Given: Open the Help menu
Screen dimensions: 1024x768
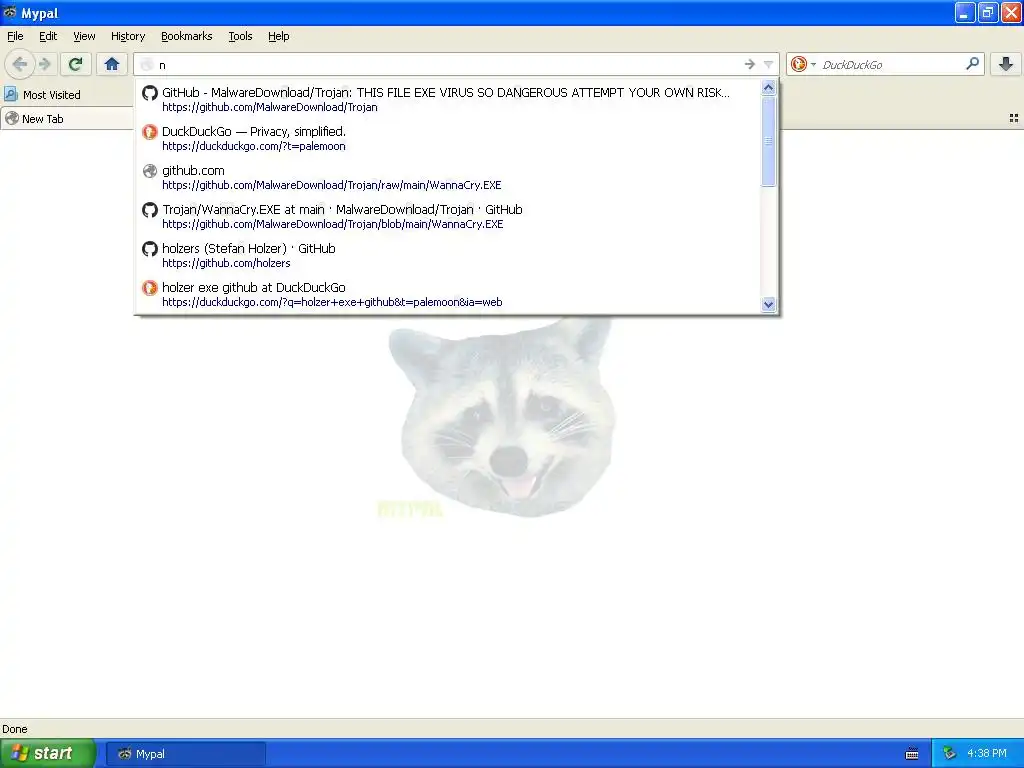Looking at the screenshot, I should pyautogui.click(x=279, y=37).
